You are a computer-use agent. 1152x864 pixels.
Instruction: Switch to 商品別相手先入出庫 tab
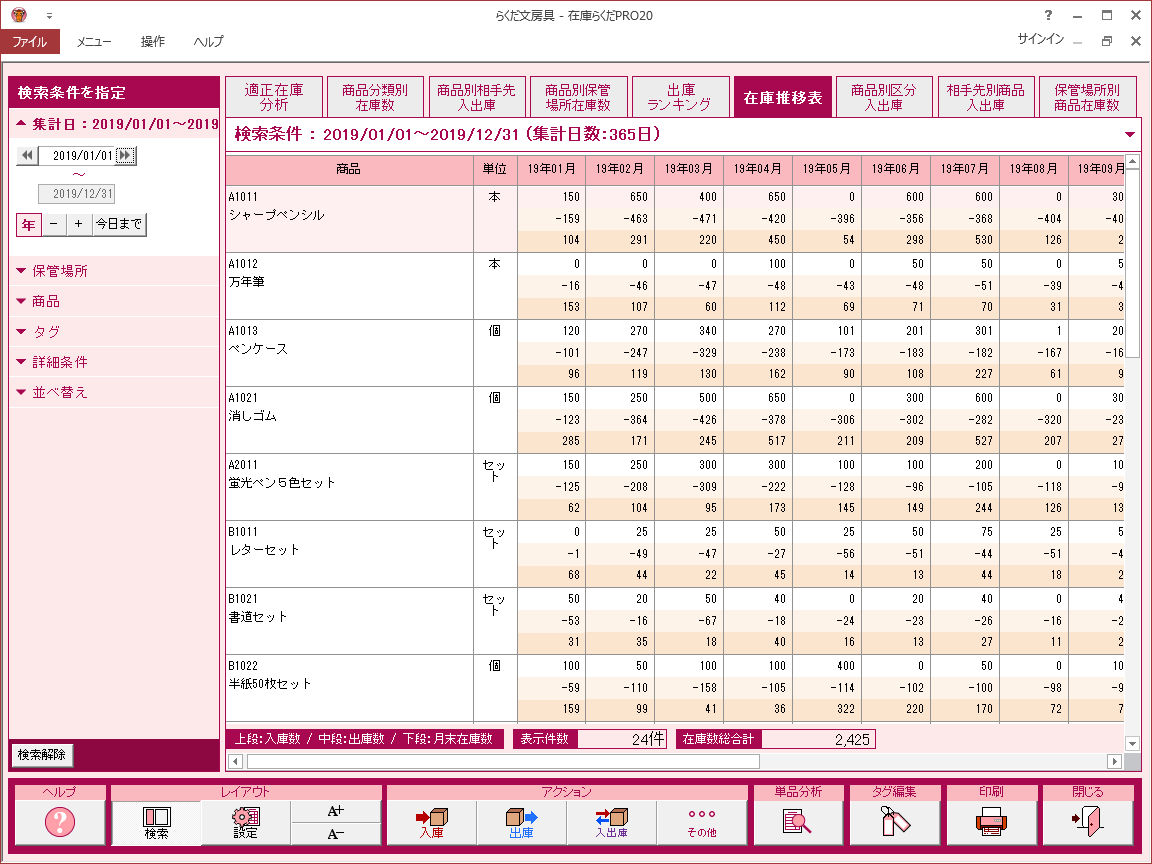[476, 97]
